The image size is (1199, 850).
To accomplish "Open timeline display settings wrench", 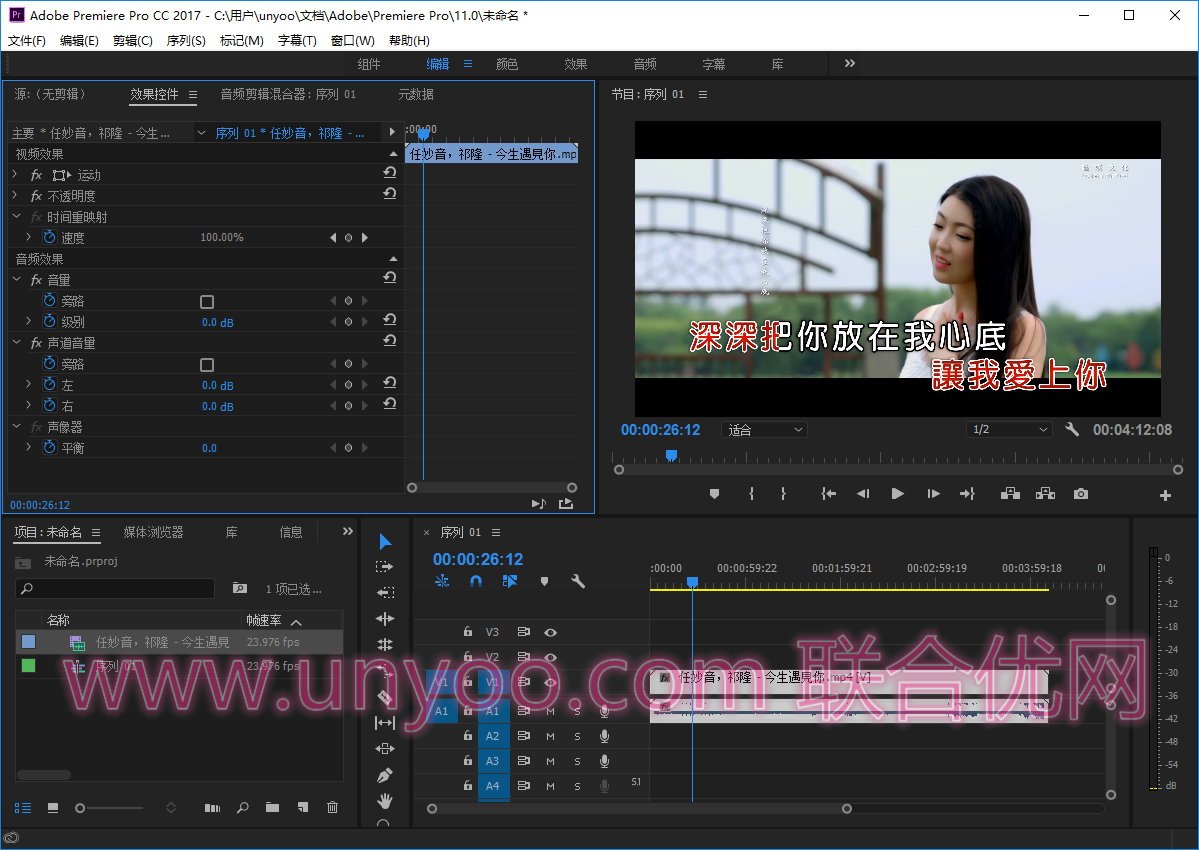I will 578,581.
